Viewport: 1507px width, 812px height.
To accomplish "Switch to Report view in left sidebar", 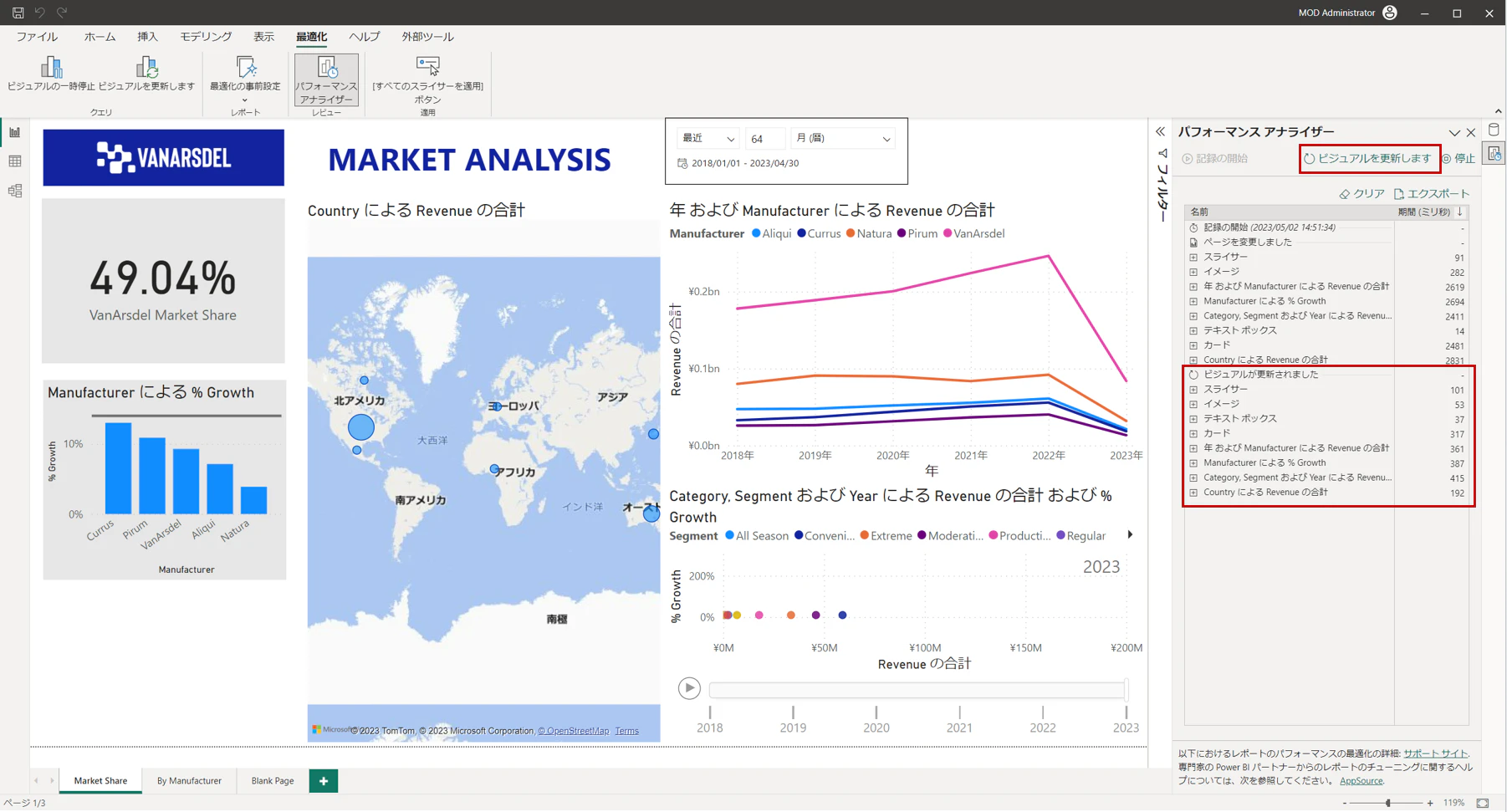I will pos(15,132).
